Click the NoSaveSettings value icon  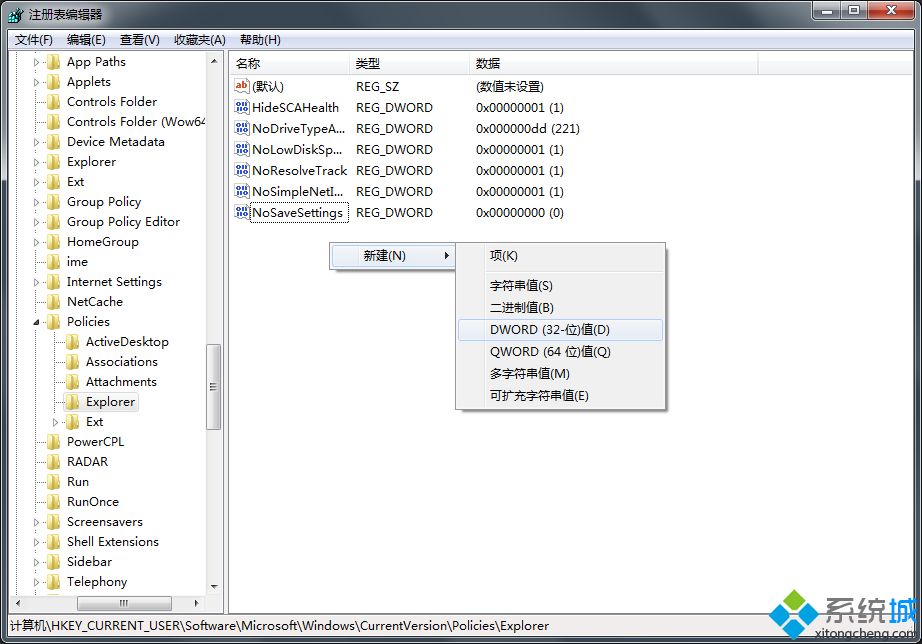(242, 212)
